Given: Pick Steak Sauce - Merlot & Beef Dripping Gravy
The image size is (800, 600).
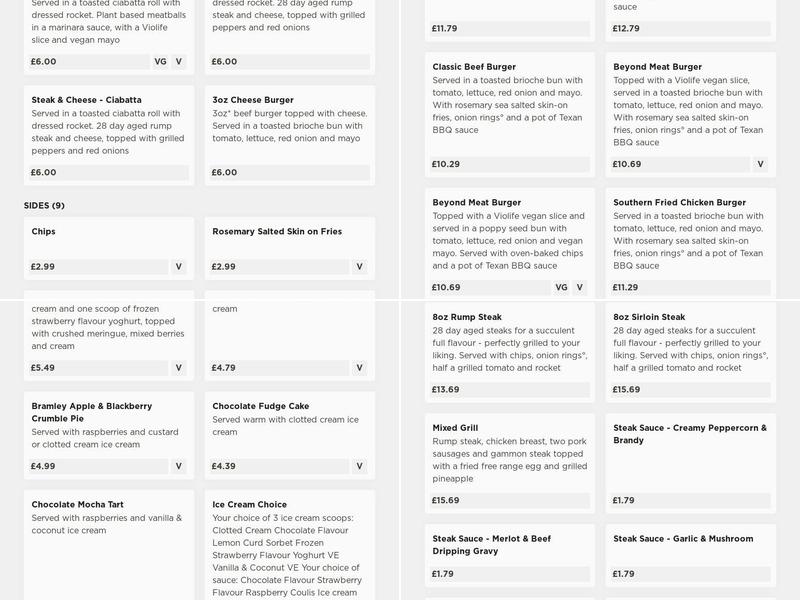Looking at the screenshot, I should 491,545.
